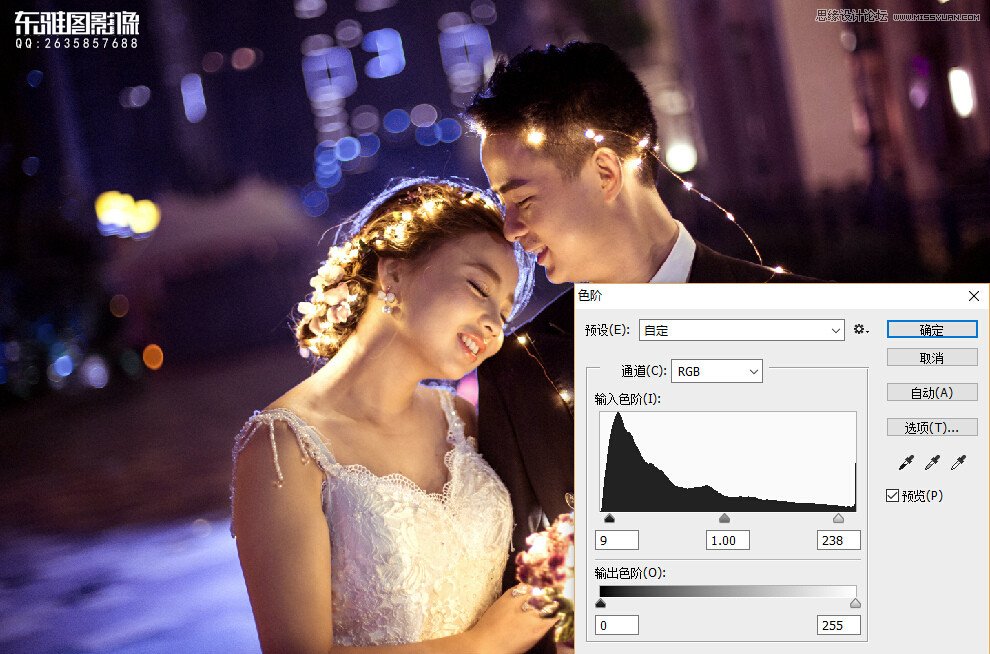Click the input highlight slider handle
This screenshot has width=990, height=654.
838,518
